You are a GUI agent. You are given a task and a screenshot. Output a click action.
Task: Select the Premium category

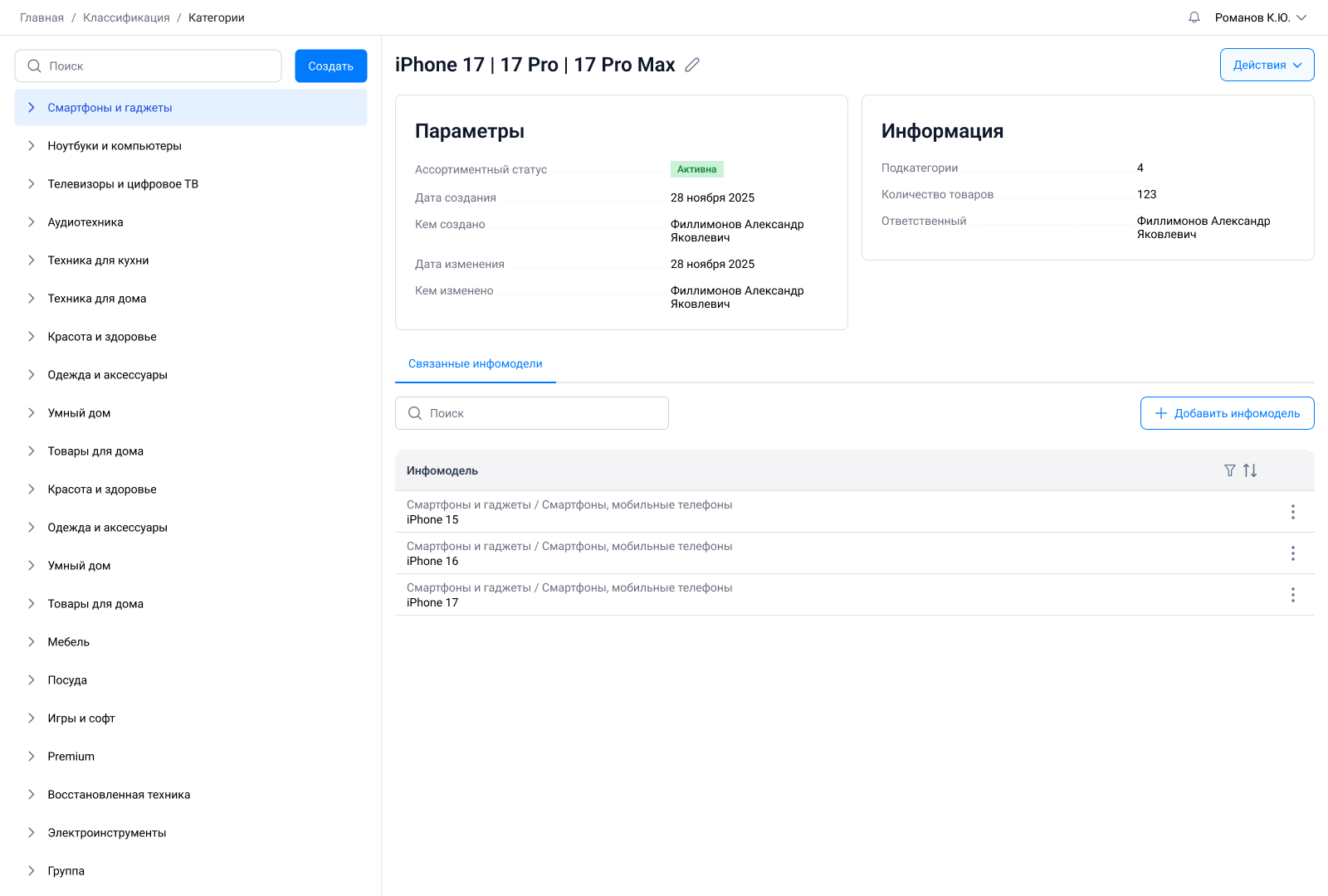click(x=191, y=757)
